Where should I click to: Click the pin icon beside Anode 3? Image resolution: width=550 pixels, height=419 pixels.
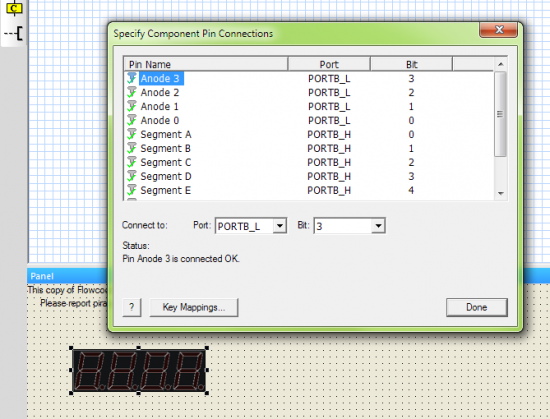pos(132,78)
